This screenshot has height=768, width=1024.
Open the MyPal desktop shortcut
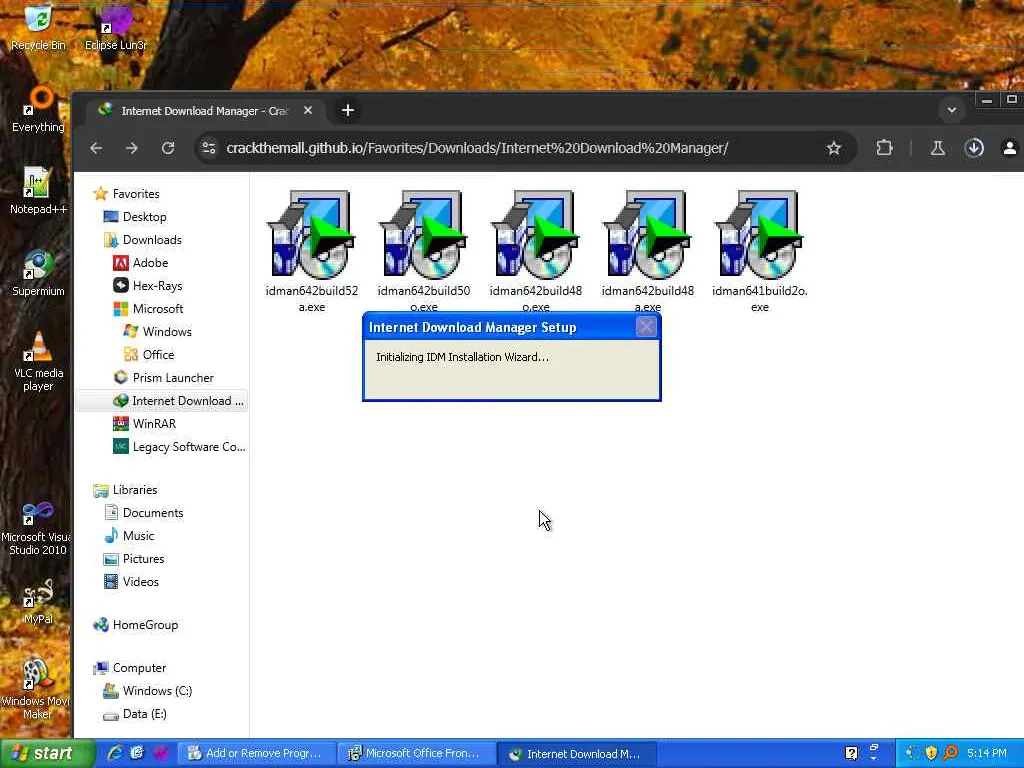[38, 602]
